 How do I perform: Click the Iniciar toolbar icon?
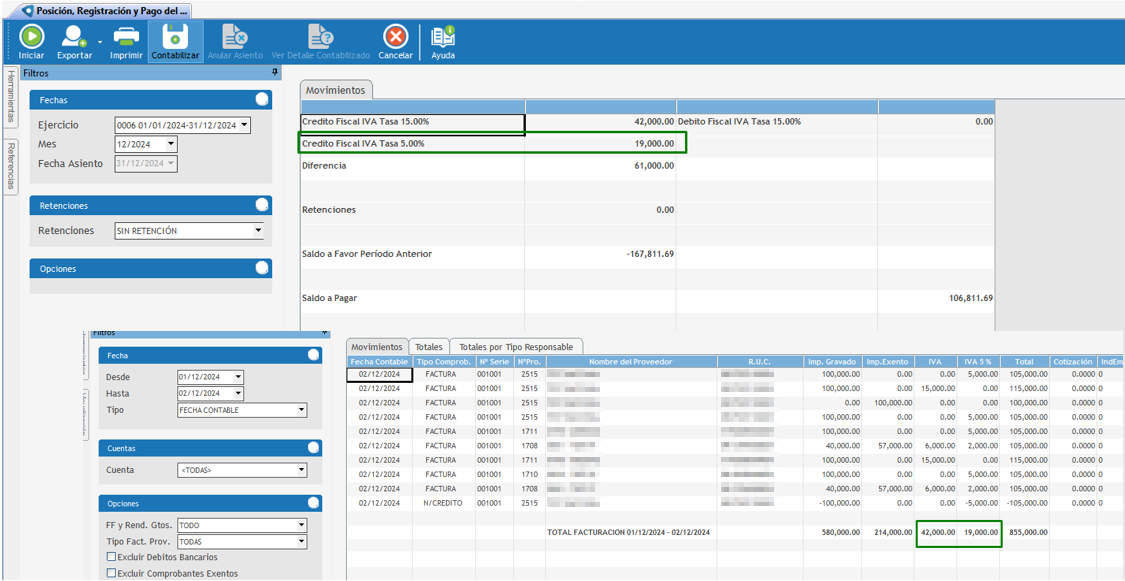point(31,37)
